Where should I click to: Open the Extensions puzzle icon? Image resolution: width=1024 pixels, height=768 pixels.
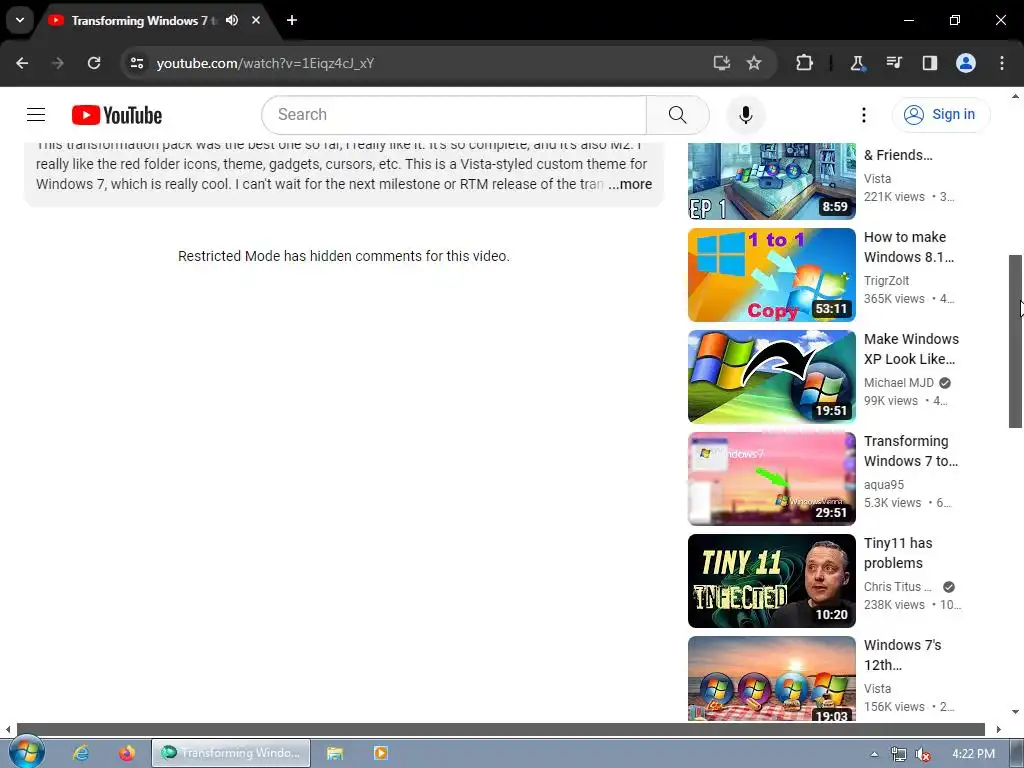coord(805,63)
